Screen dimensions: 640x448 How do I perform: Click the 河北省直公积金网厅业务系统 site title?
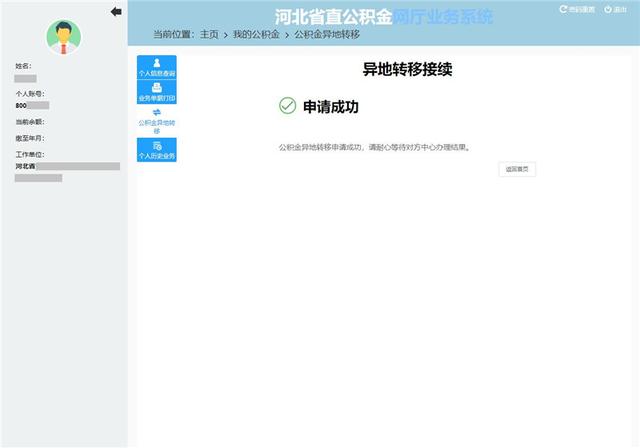pyautogui.click(x=383, y=16)
